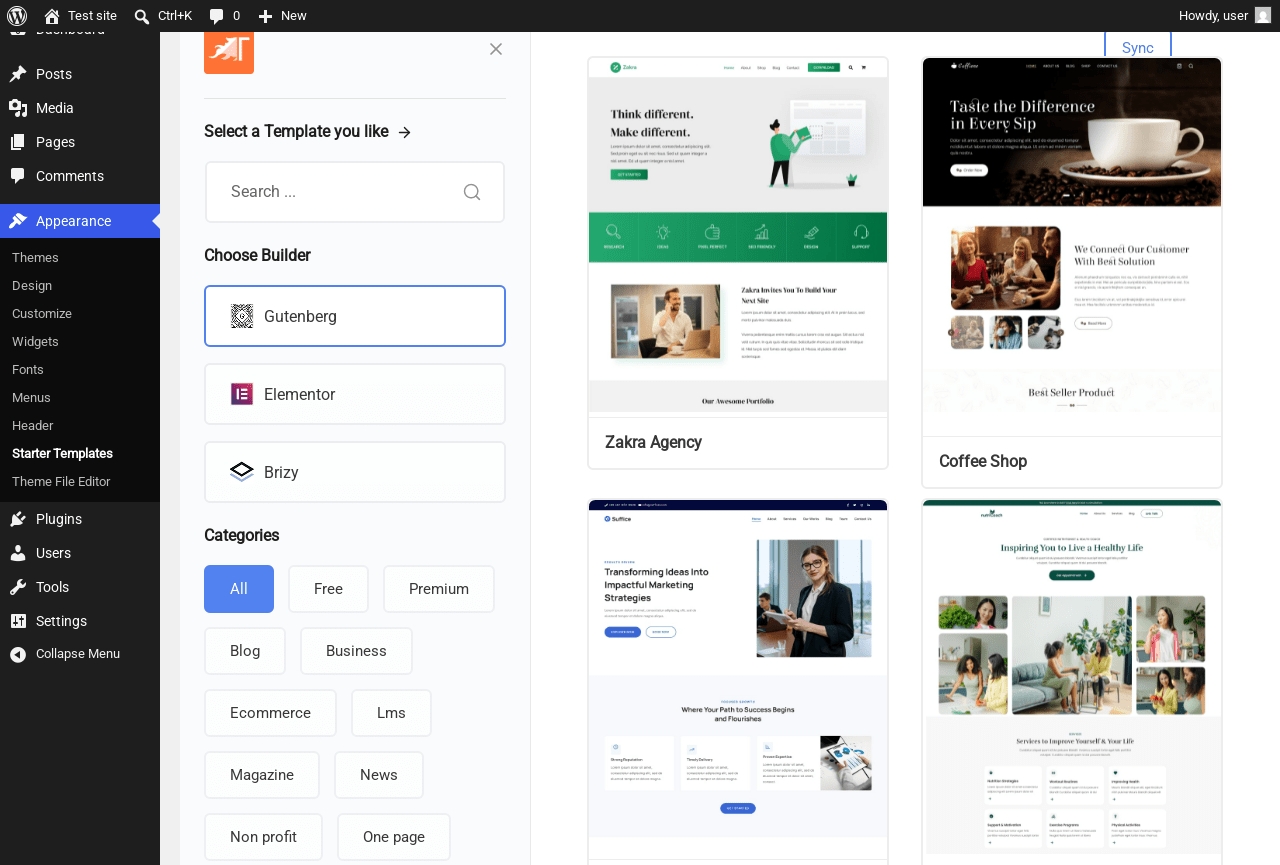Close the template selection panel
This screenshot has height=865, width=1280.
[496, 49]
